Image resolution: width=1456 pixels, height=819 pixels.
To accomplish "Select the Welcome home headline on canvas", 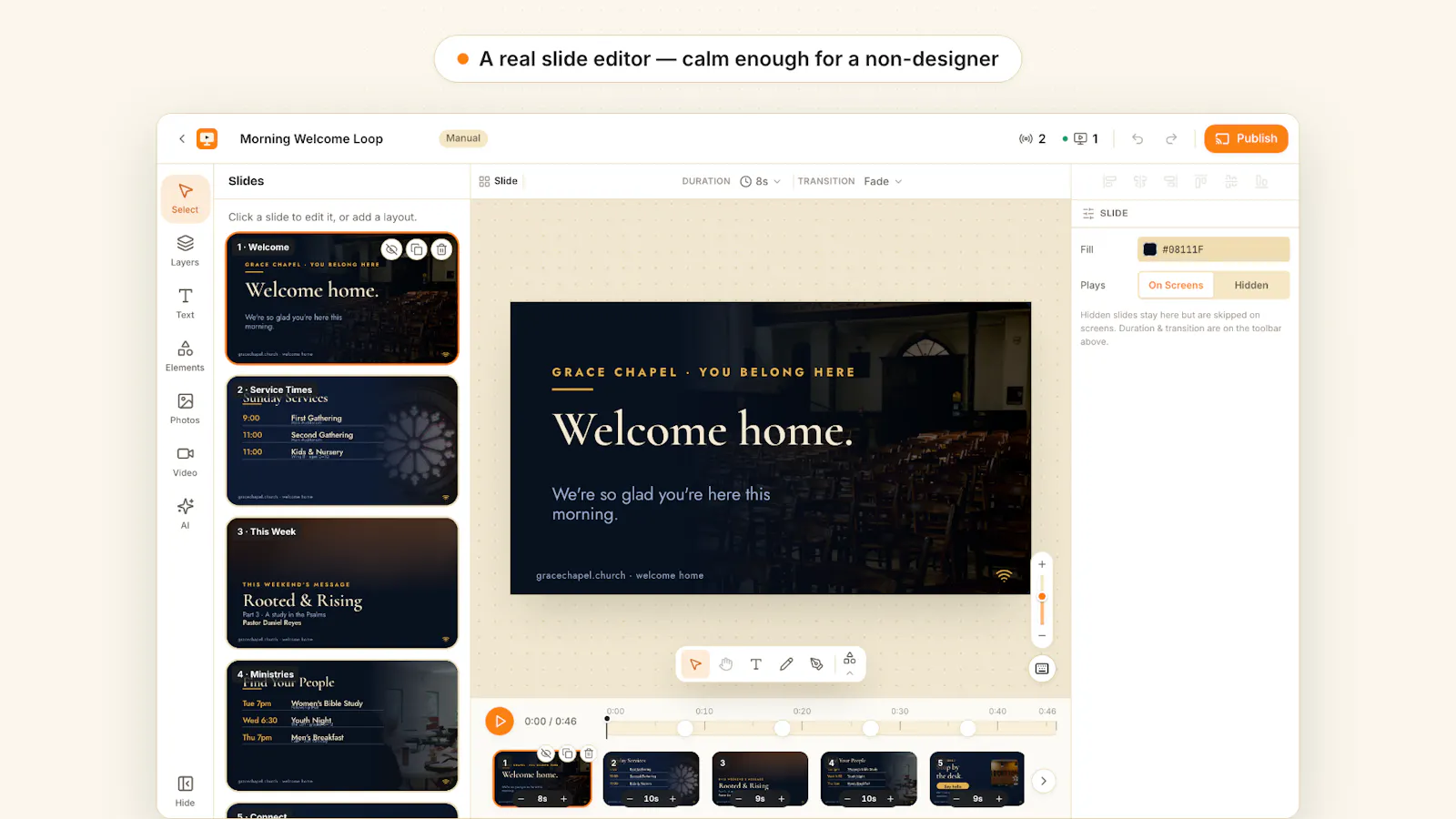I will (x=703, y=430).
